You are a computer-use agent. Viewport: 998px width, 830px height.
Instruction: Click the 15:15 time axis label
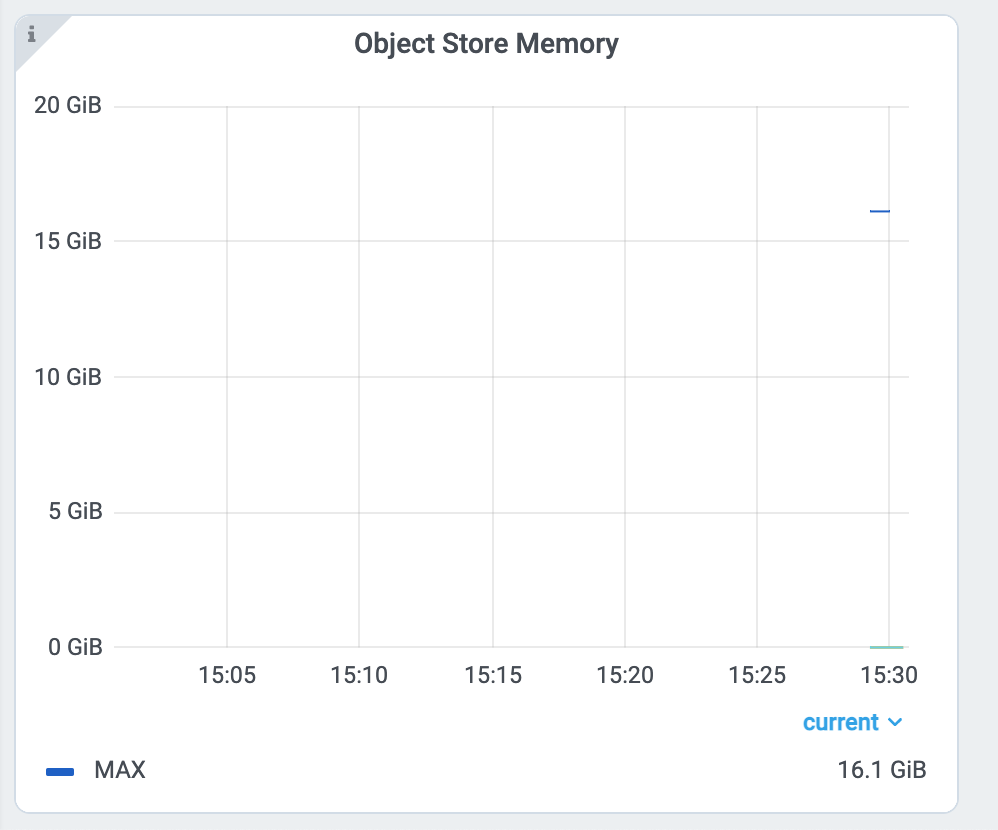494,675
